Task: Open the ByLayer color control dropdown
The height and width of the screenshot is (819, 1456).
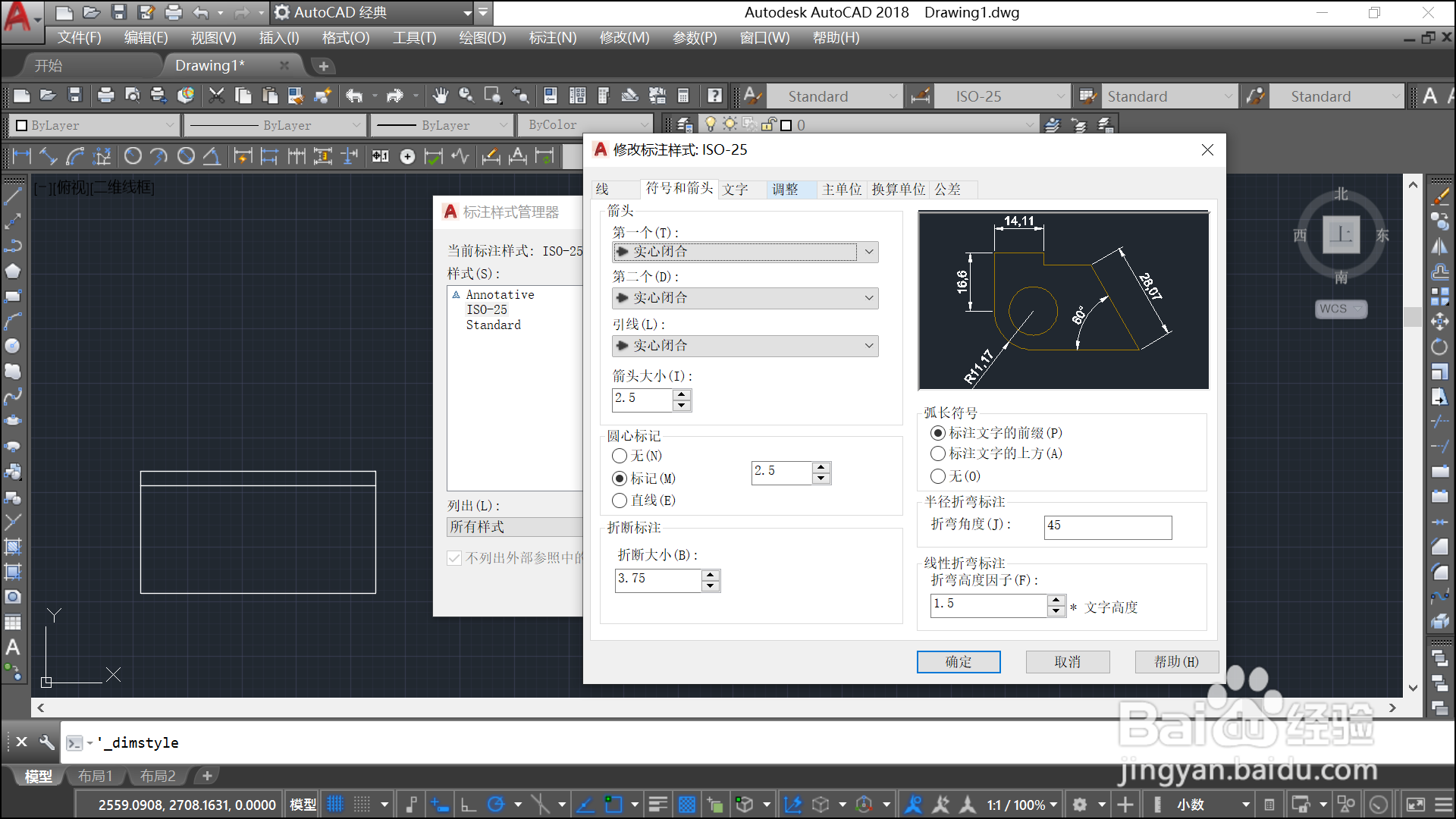Action: (x=94, y=125)
